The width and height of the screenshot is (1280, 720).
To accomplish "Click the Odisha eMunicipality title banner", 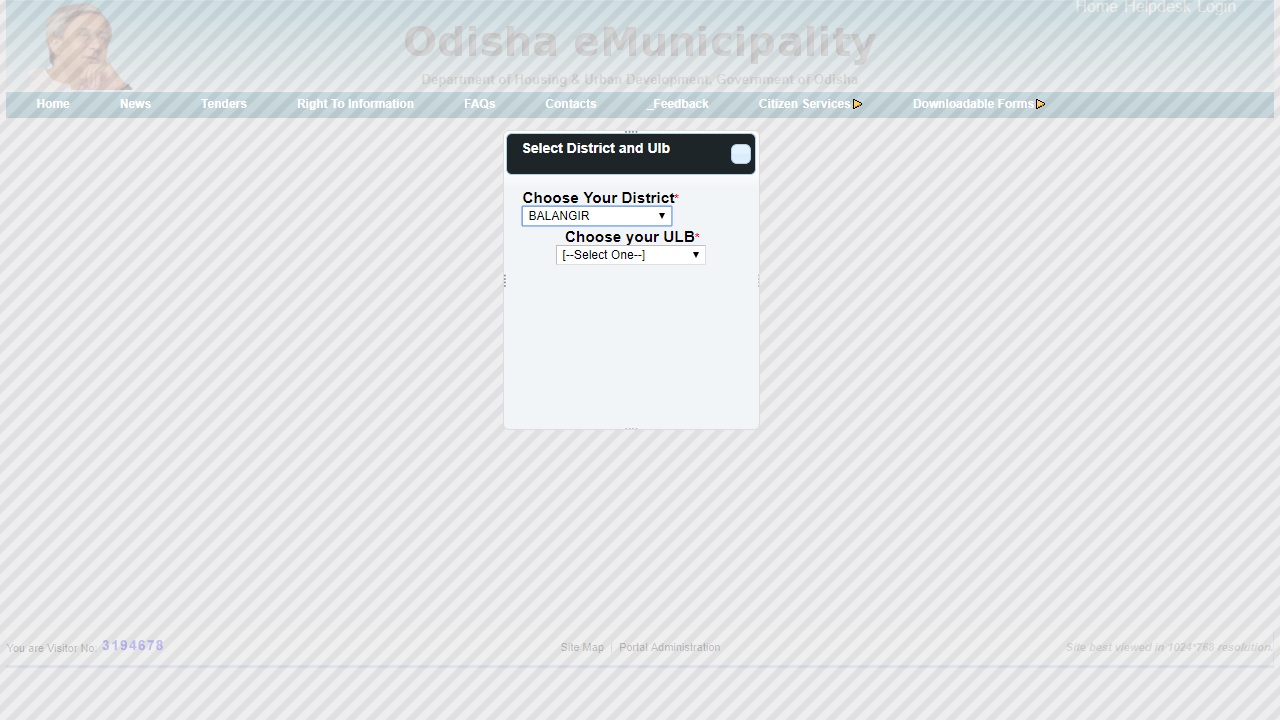I will click(x=639, y=42).
